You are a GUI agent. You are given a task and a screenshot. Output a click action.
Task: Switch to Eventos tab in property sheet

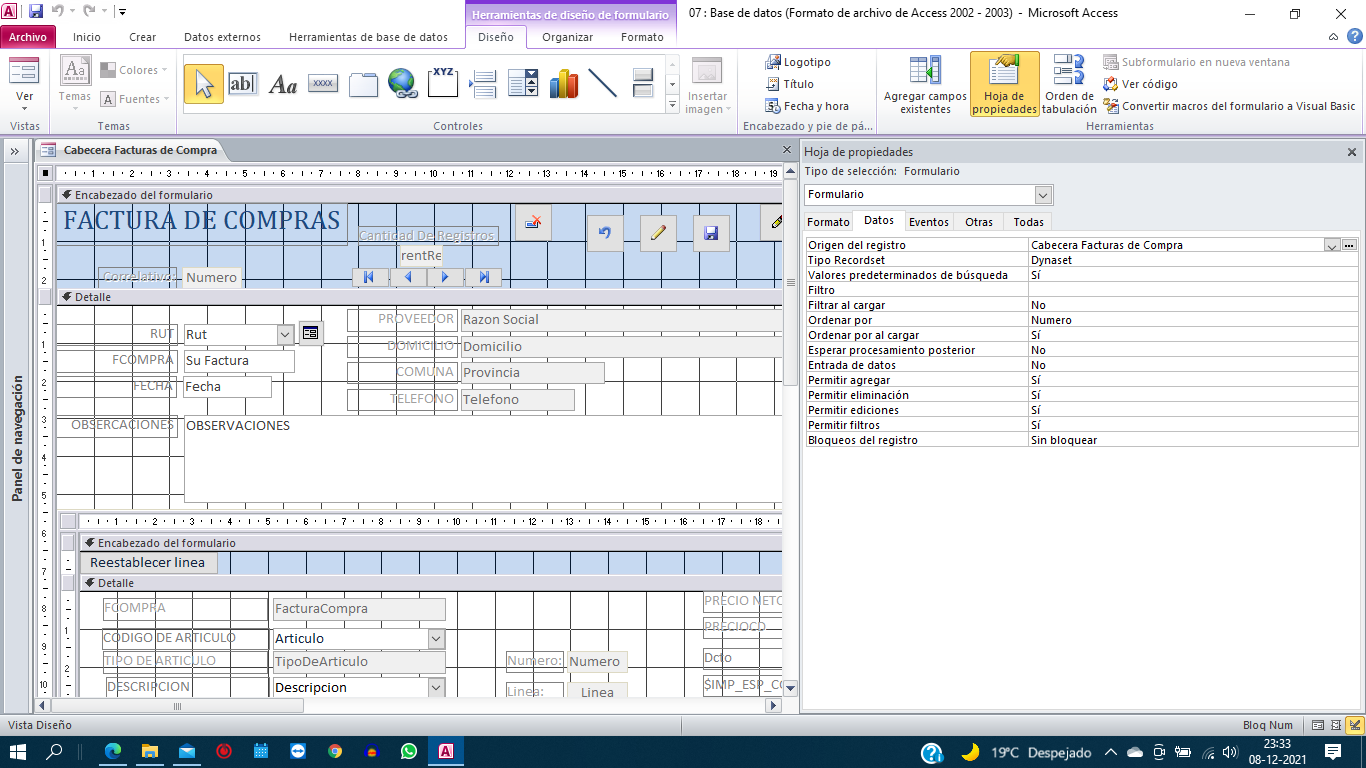coord(929,222)
